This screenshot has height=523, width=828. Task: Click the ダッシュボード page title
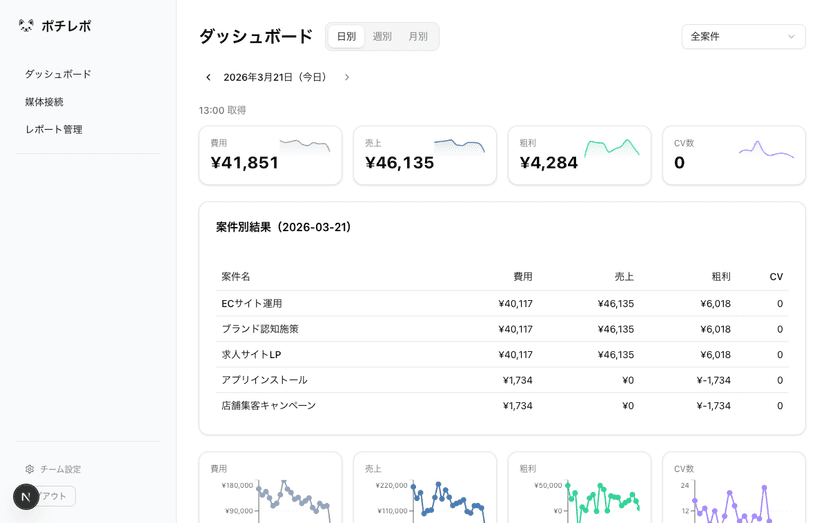(256, 36)
